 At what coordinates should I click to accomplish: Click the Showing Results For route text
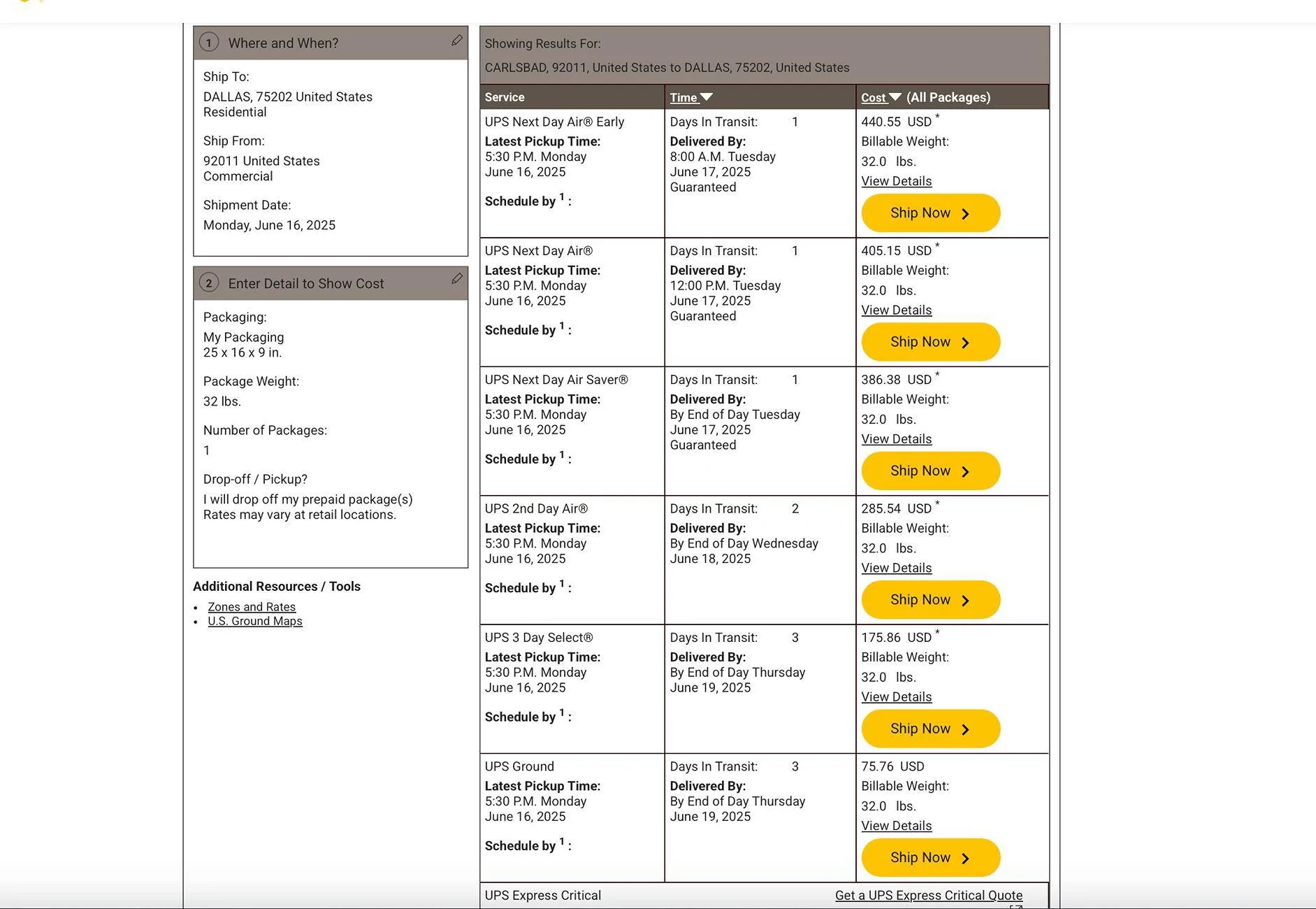pos(667,68)
